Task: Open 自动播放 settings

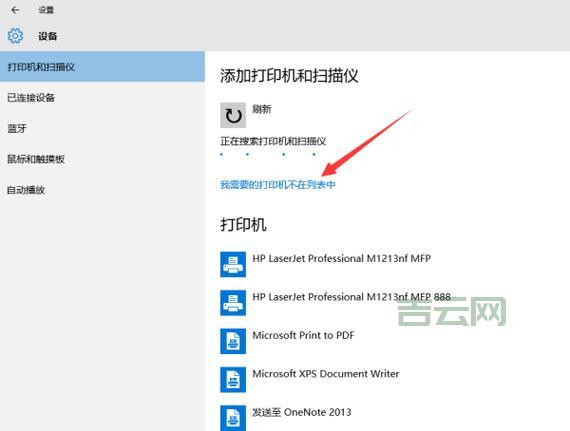Action: pyautogui.click(x=103, y=190)
